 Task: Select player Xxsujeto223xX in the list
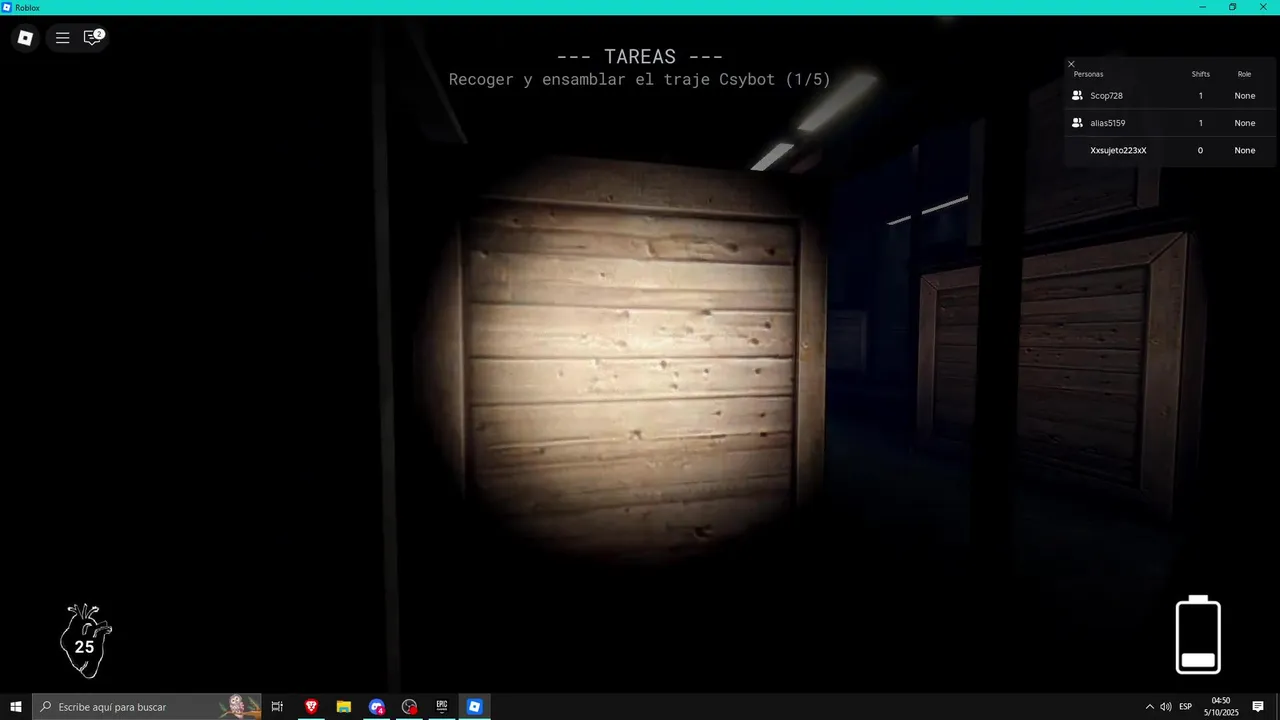click(1118, 150)
